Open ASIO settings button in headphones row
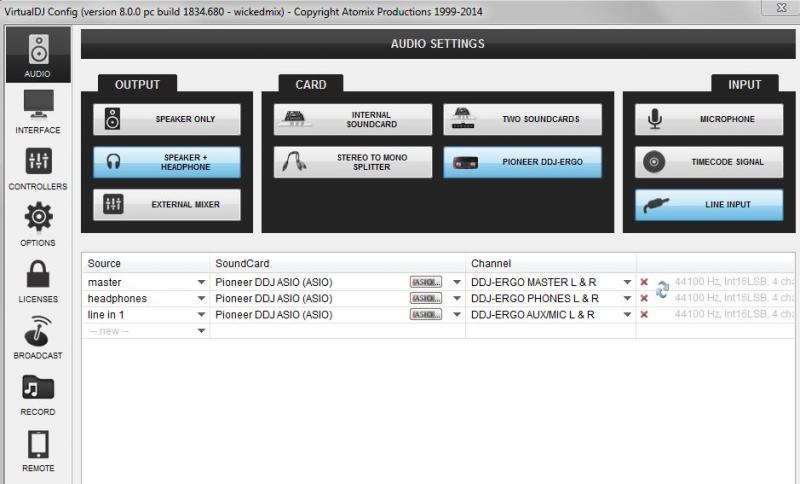 [x=426, y=298]
